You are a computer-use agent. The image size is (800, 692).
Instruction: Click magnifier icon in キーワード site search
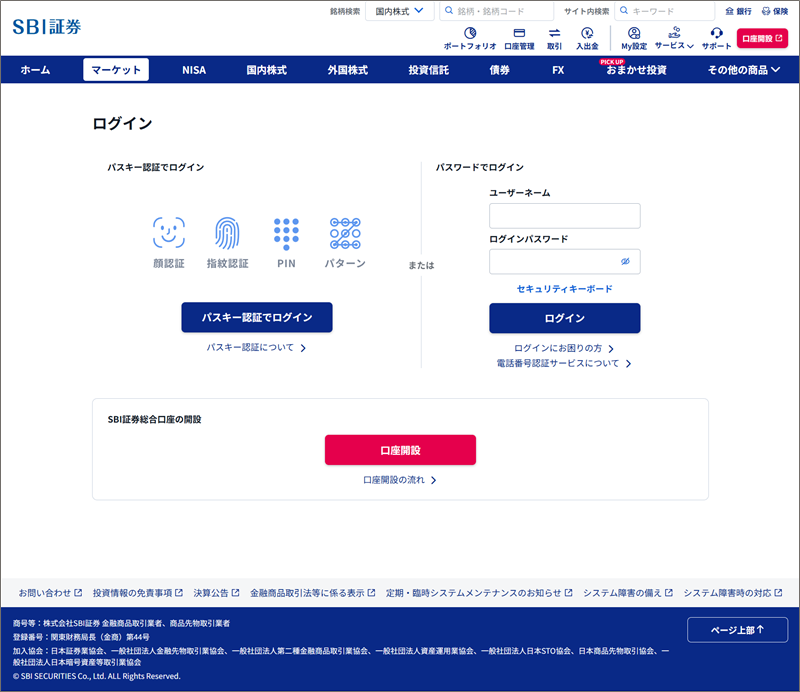pos(624,11)
